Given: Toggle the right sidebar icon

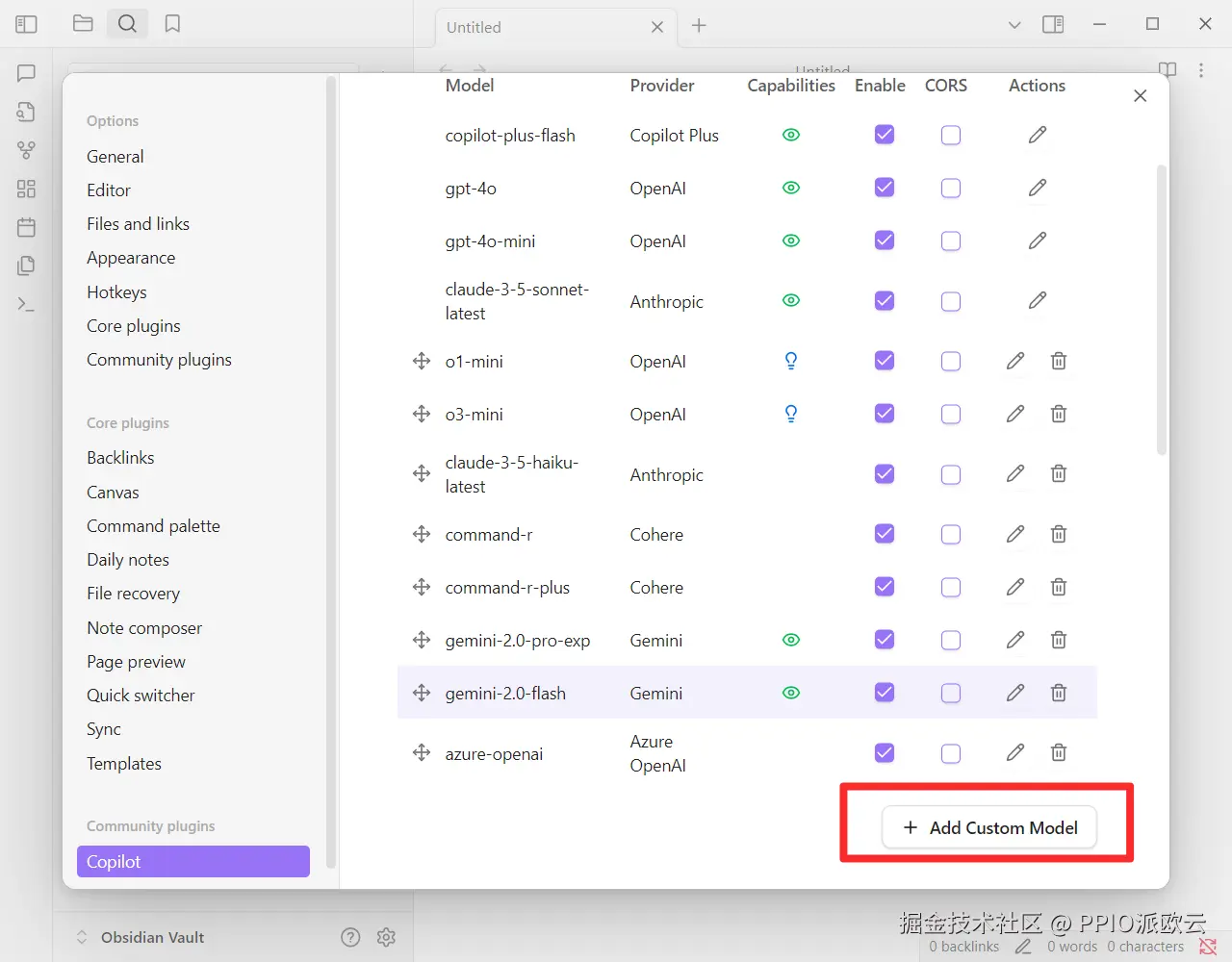Looking at the screenshot, I should 1053,24.
